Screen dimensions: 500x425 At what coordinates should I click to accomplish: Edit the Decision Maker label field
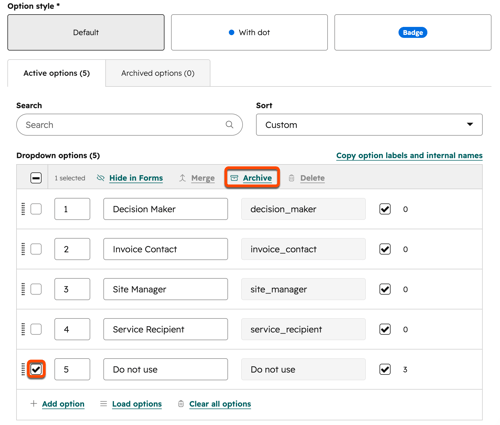click(166, 209)
